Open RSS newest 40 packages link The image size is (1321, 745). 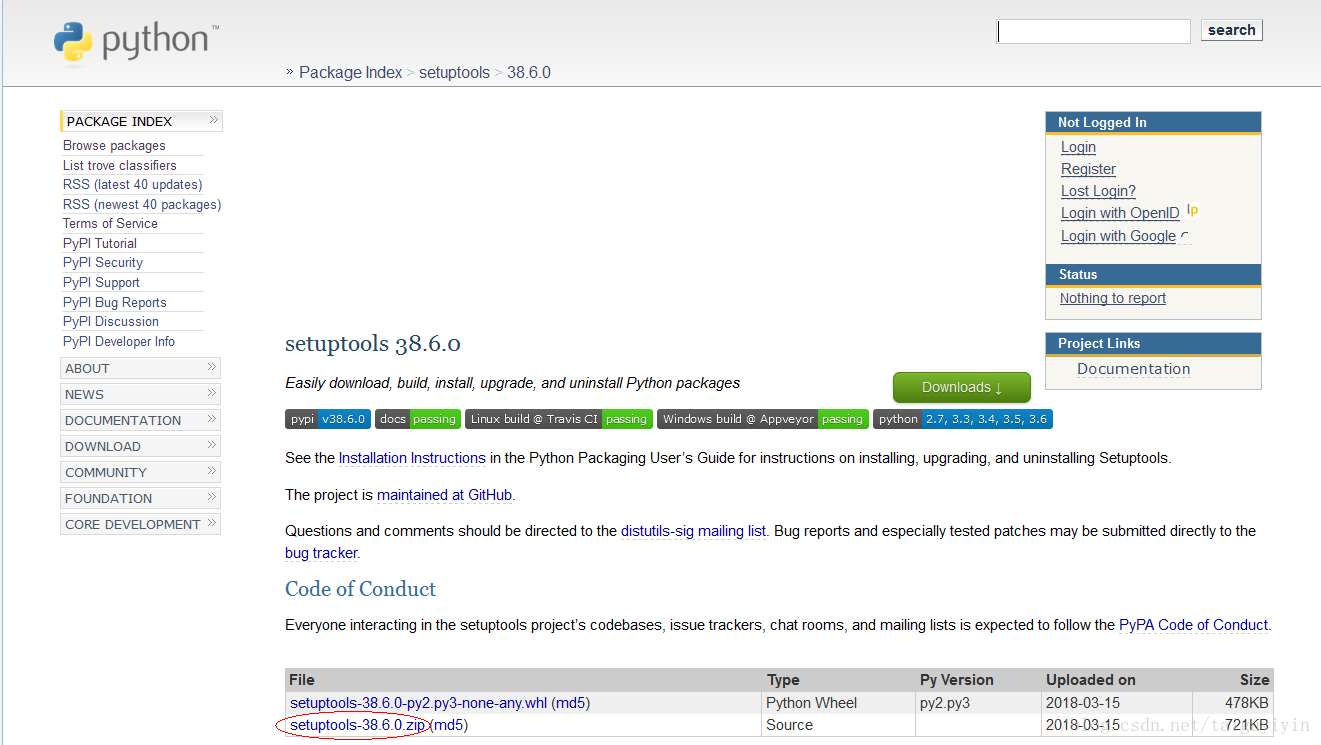142,204
